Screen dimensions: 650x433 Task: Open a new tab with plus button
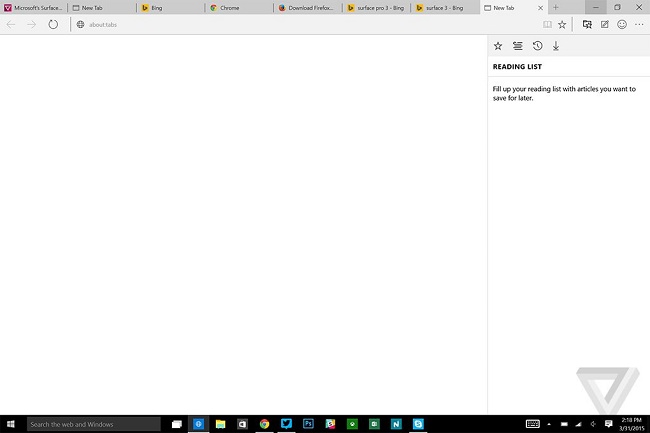[x=556, y=7]
